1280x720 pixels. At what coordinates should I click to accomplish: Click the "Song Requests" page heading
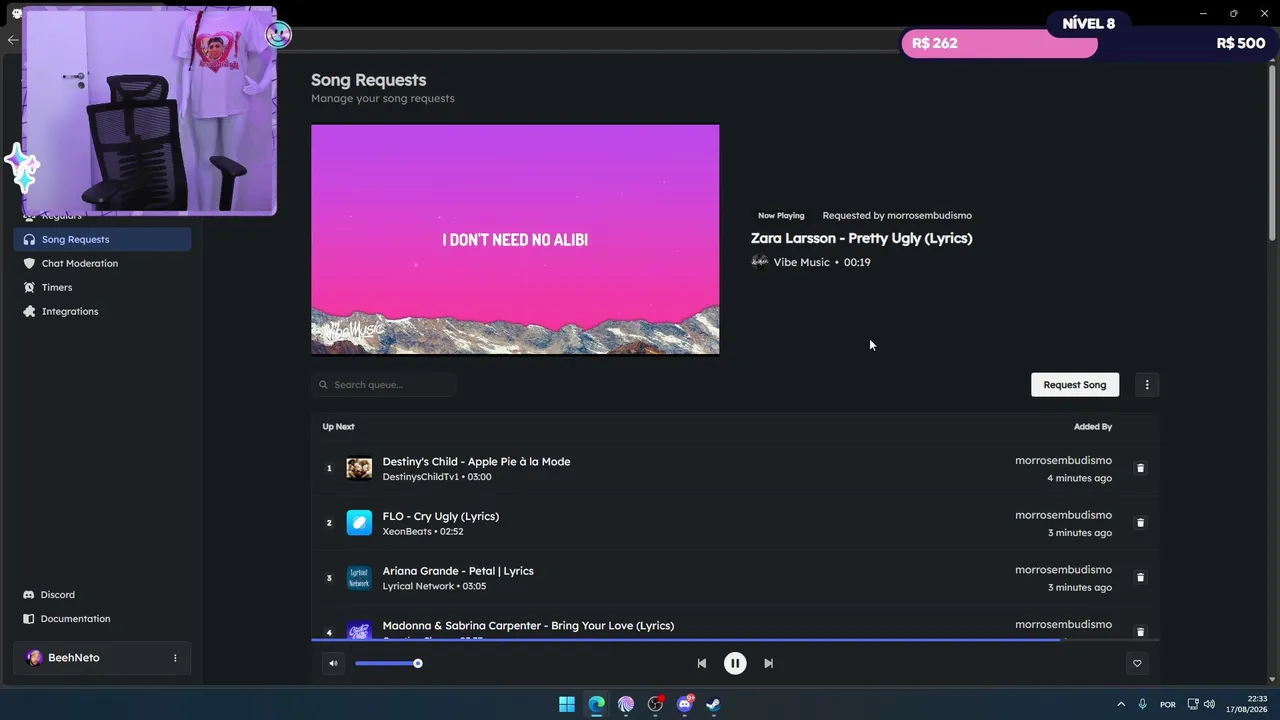click(x=368, y=80)
